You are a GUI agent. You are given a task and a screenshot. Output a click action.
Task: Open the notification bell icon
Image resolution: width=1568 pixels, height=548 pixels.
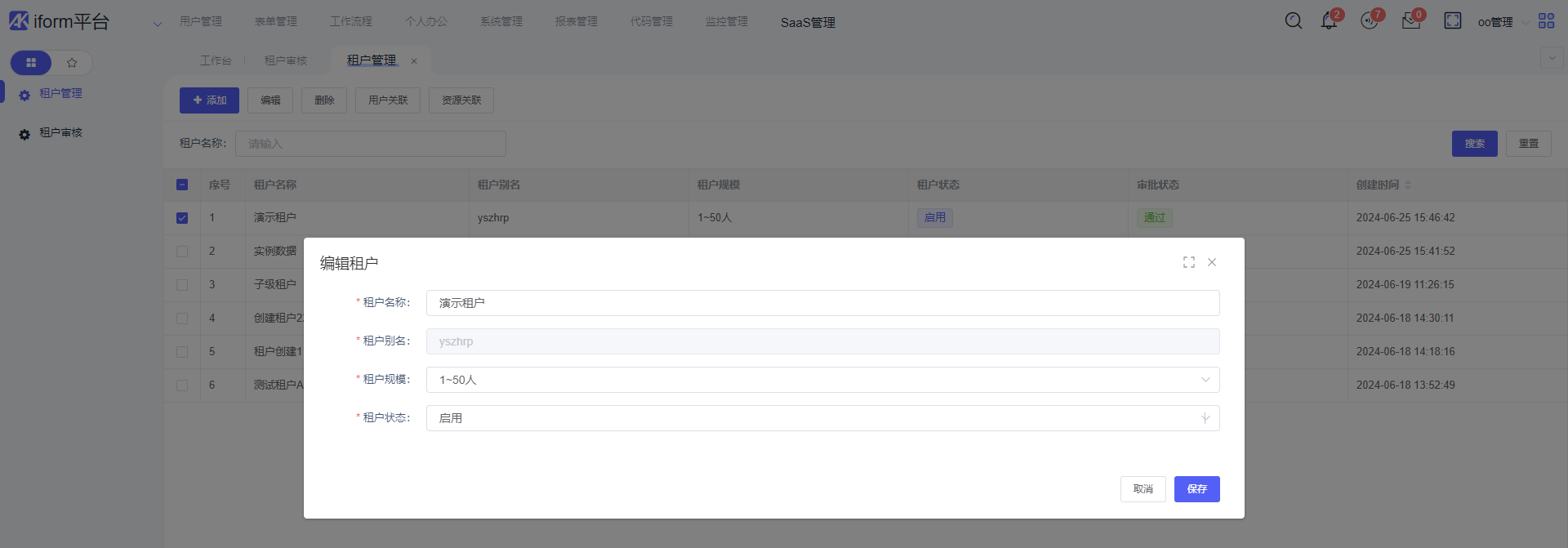(1329, 21)
